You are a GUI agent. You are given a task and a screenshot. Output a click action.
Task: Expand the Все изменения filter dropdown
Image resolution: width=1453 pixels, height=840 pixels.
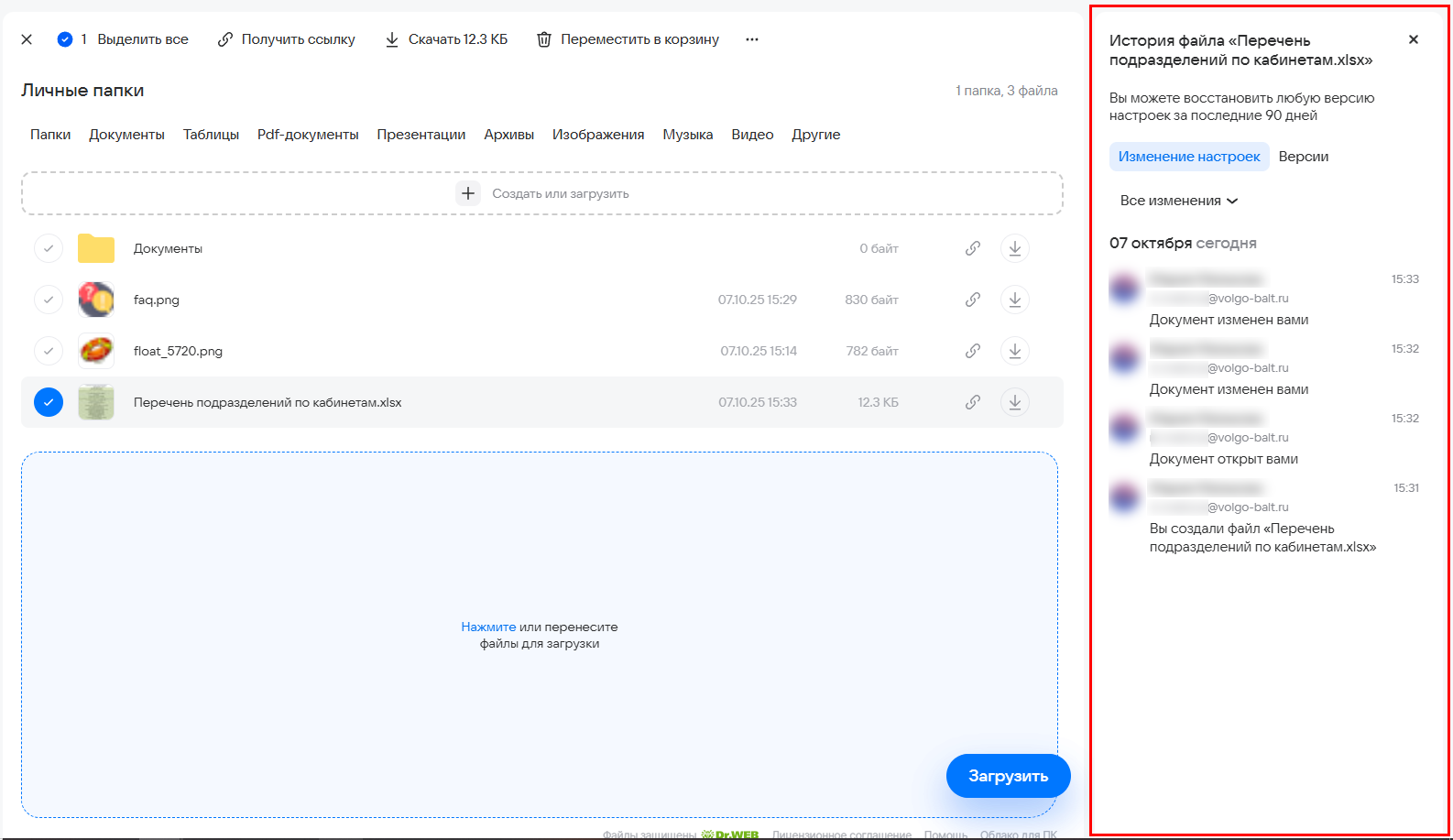[x=1178, y=201]
